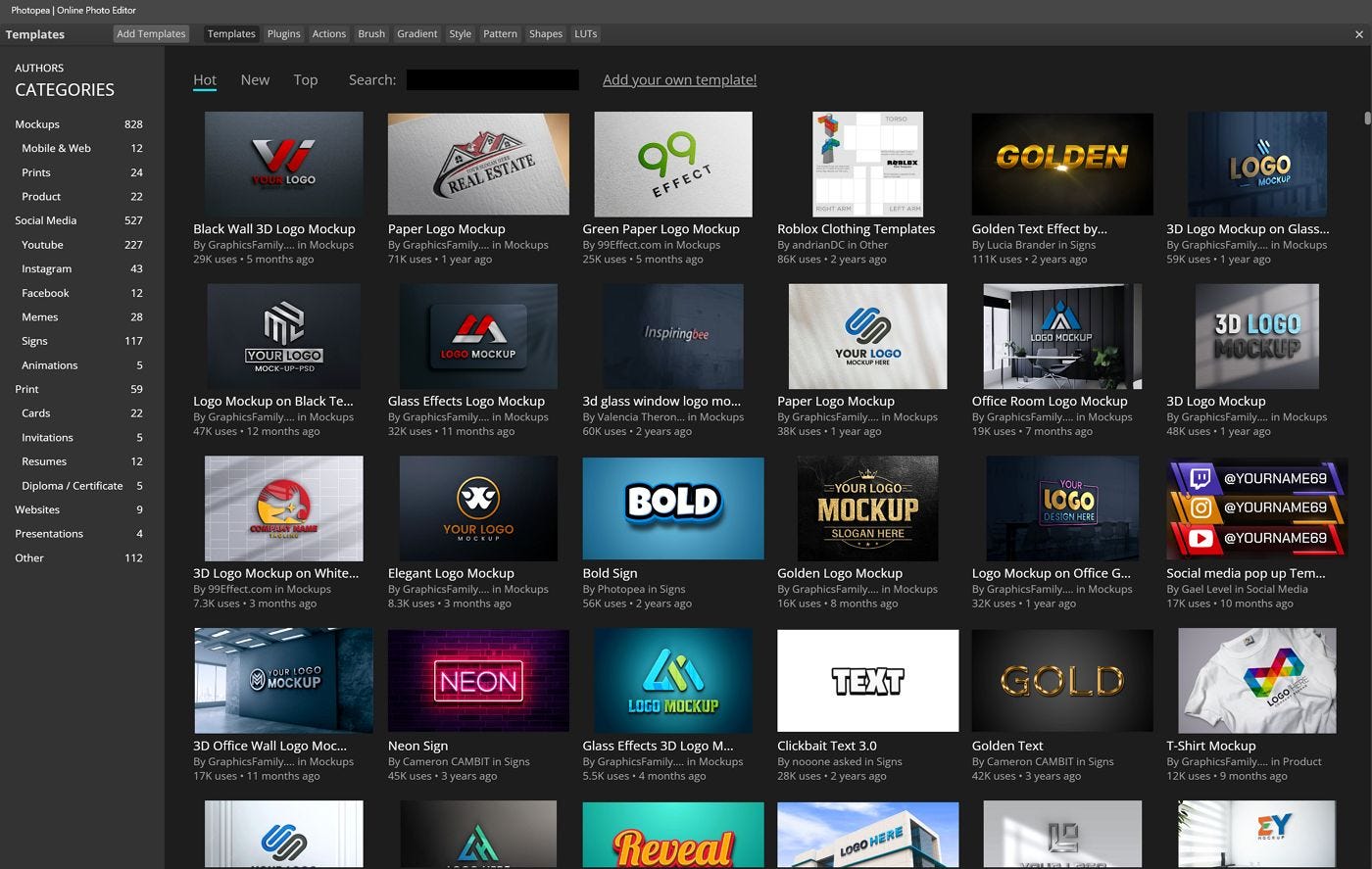The height and width of the screenshot is (869, 1372).
Task: Select the Mockups category
Action: [78, 124]
